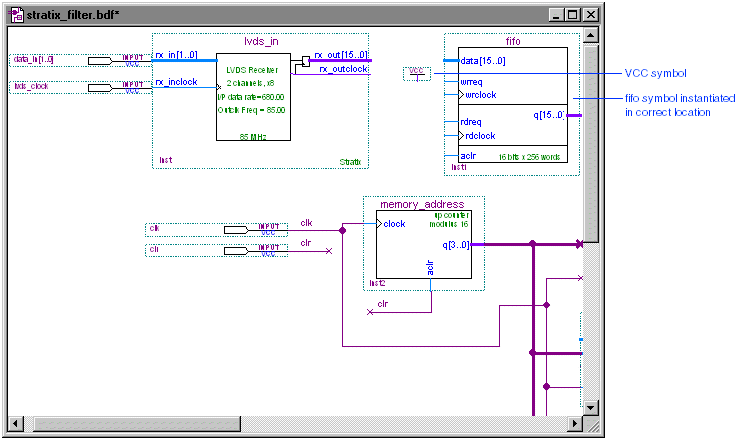
Task: Select the memory_address counter block
Action: click(x=425, y=245)
